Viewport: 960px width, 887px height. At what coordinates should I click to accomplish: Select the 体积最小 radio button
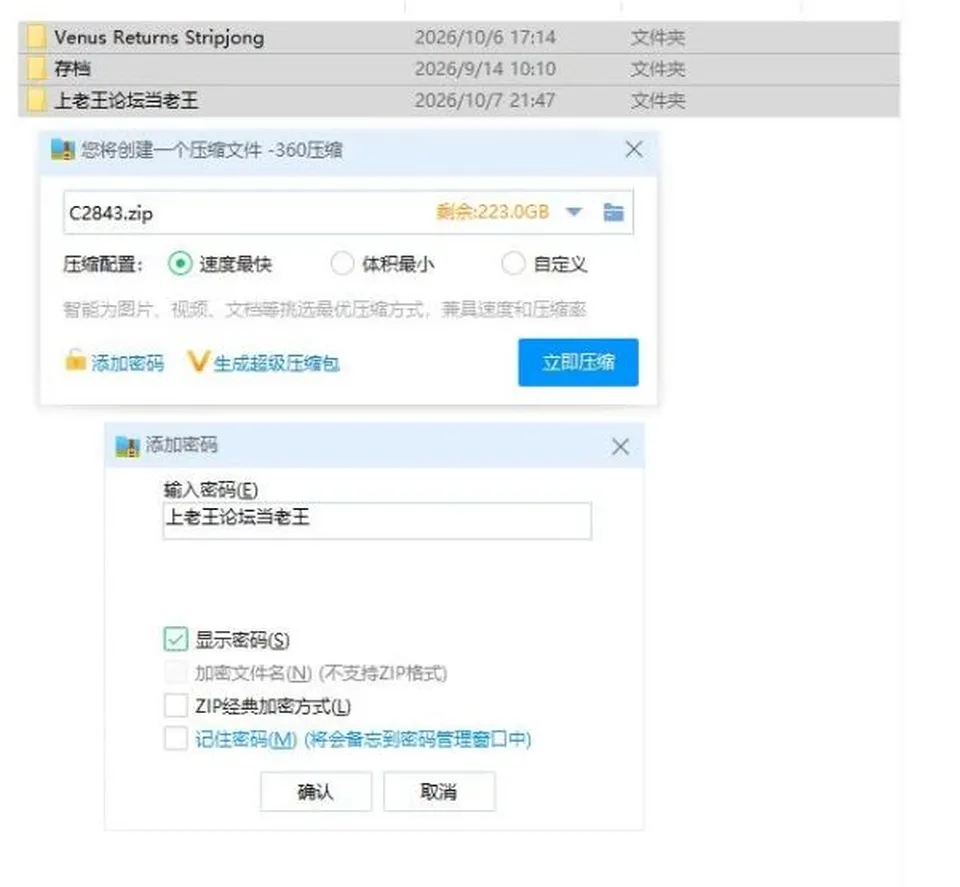pyautogui.click(x=342, y=264)
